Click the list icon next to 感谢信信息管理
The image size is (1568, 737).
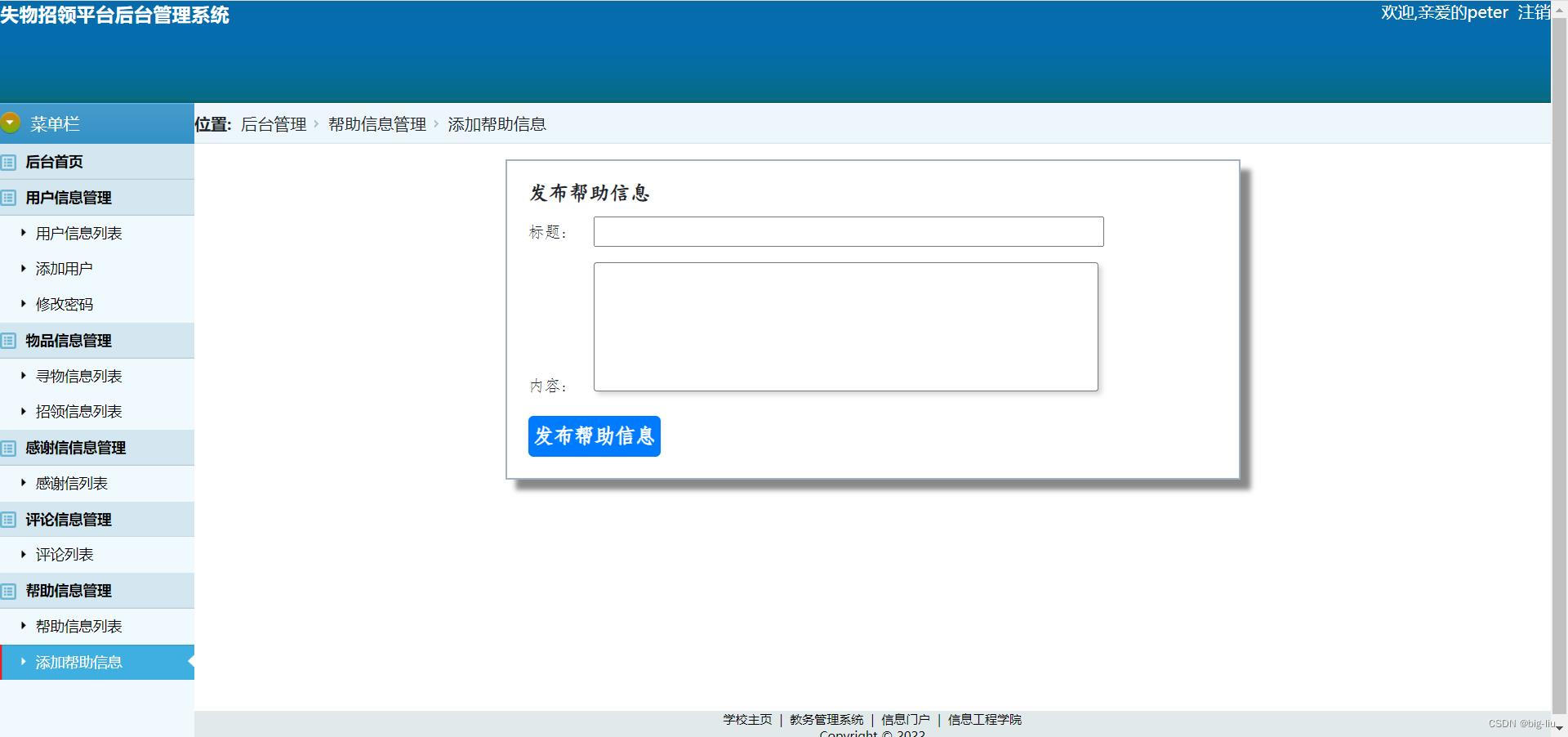pos(8,448)
